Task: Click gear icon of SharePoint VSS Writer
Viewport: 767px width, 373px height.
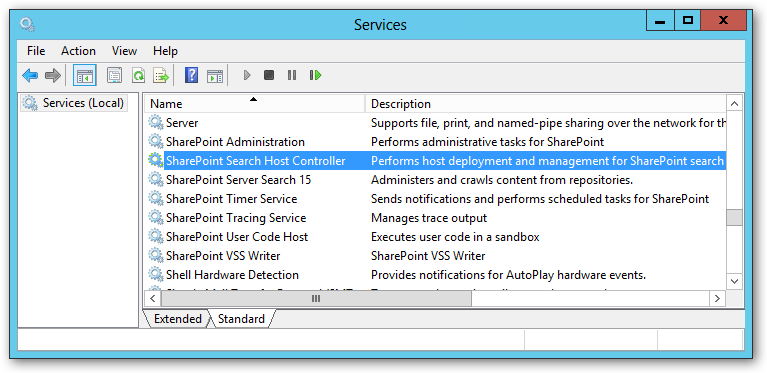Action: [x=156, y=256]
